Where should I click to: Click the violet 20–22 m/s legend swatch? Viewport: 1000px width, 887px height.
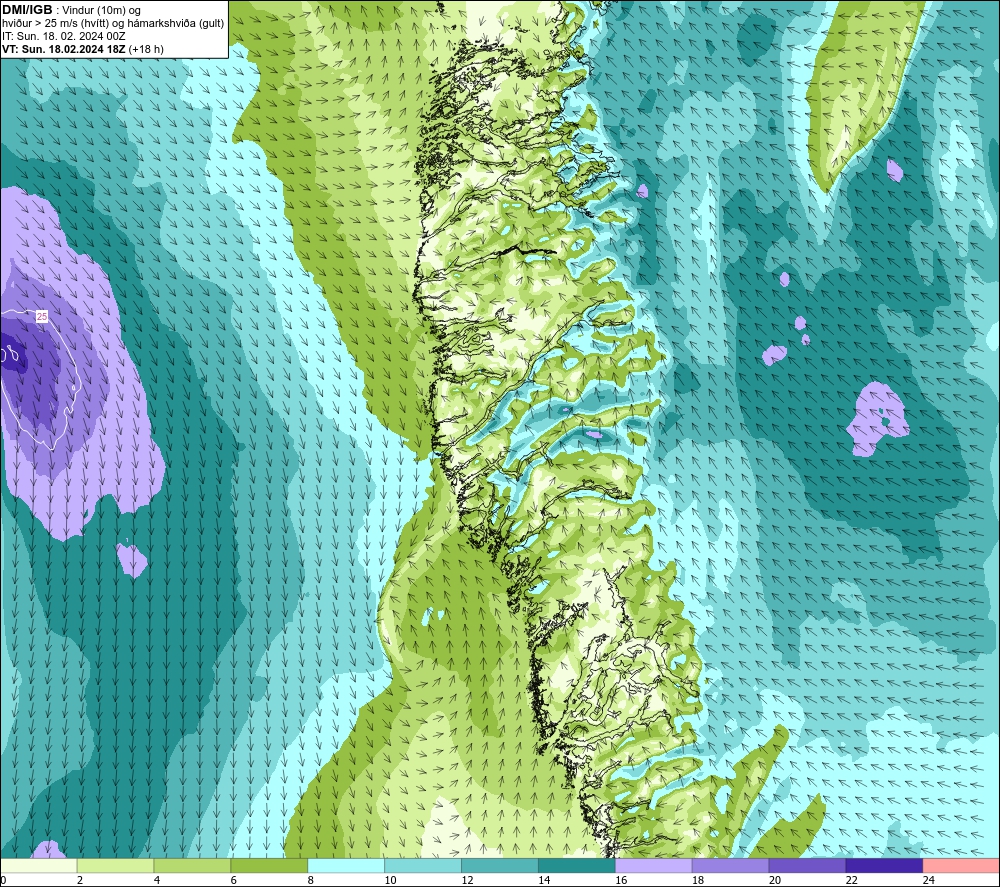click(x=807, y=865)
